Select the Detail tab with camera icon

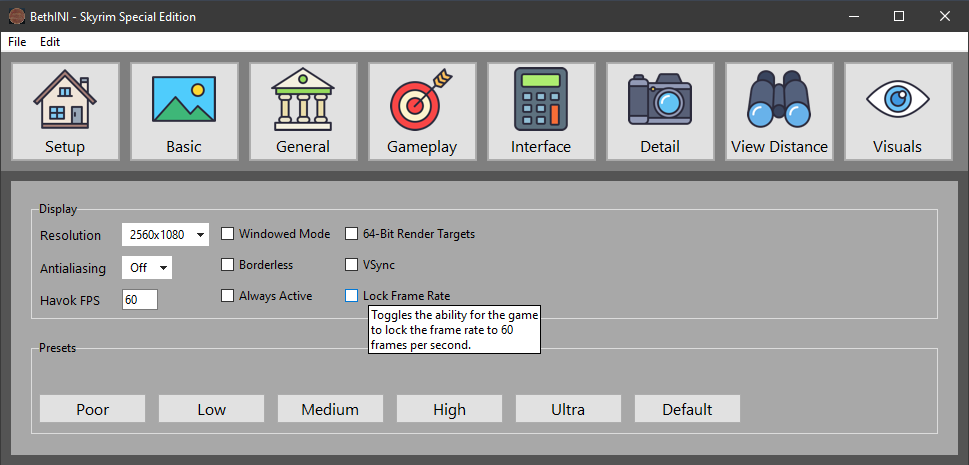click(x=660, y=111)
